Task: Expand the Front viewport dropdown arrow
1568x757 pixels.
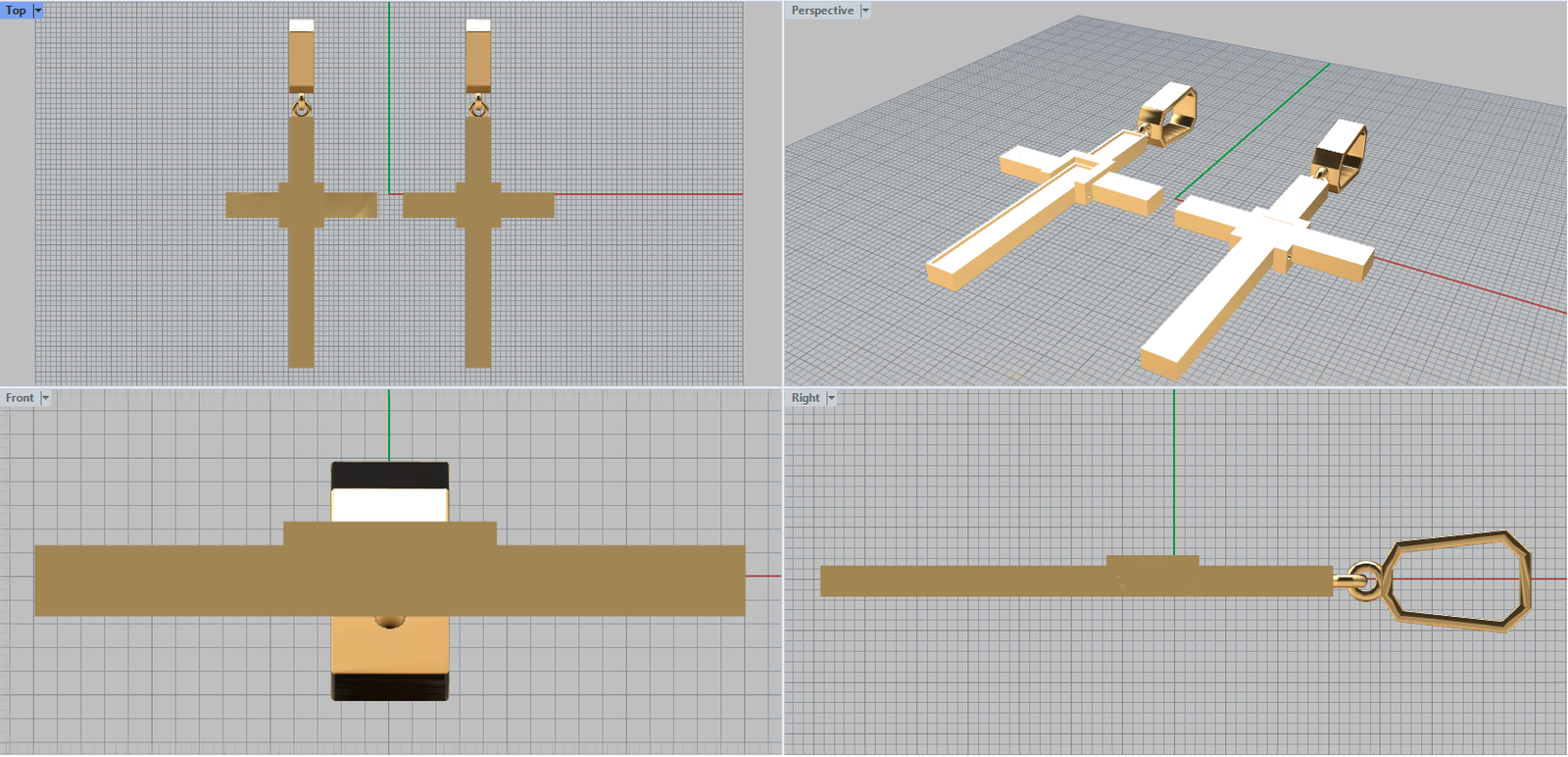Action: coord(45,398)
